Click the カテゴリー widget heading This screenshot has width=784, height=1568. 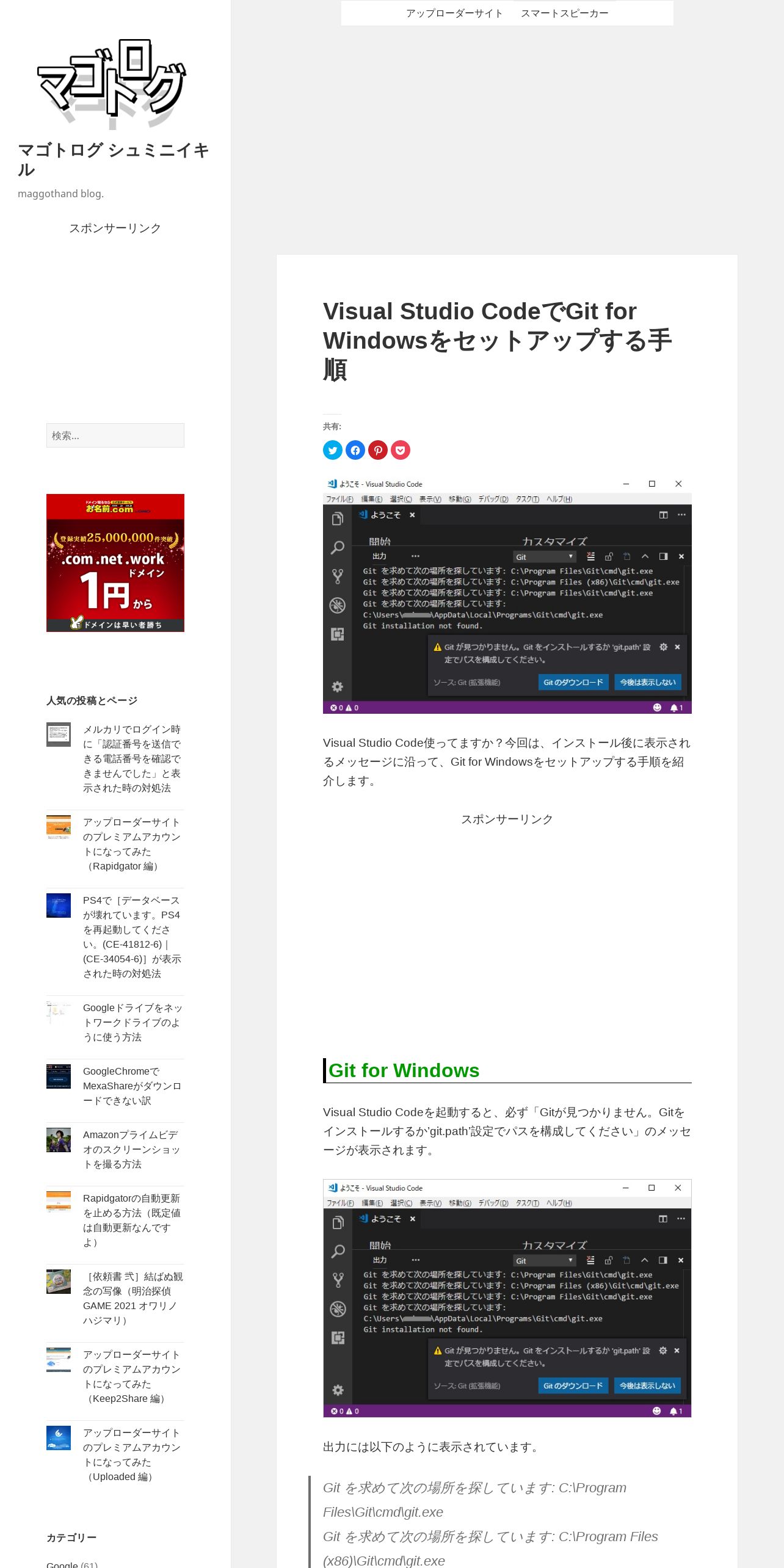tap(71, 1537)
